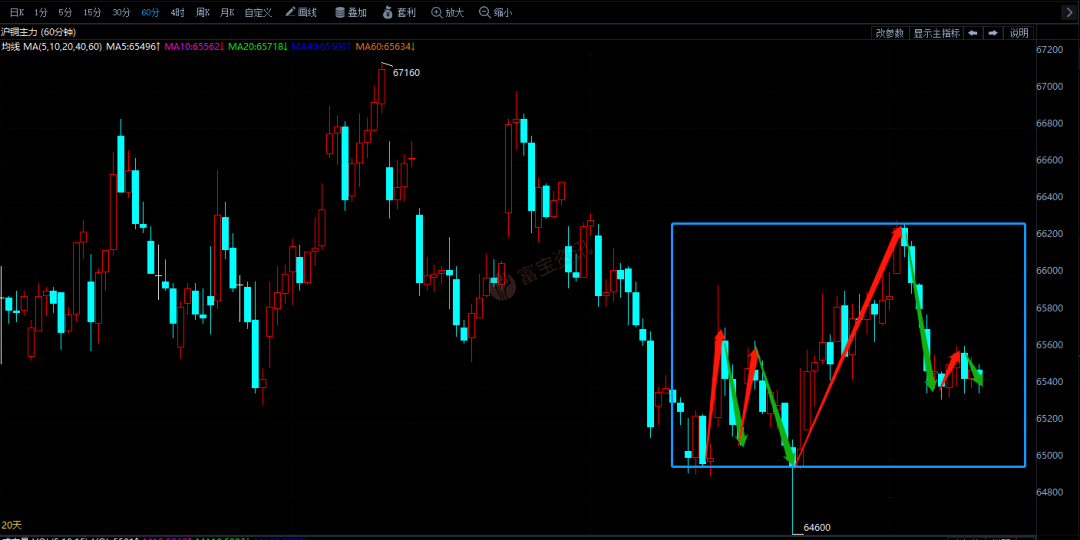Click the magenta MA10:65562 value

(x=194, y=46)
